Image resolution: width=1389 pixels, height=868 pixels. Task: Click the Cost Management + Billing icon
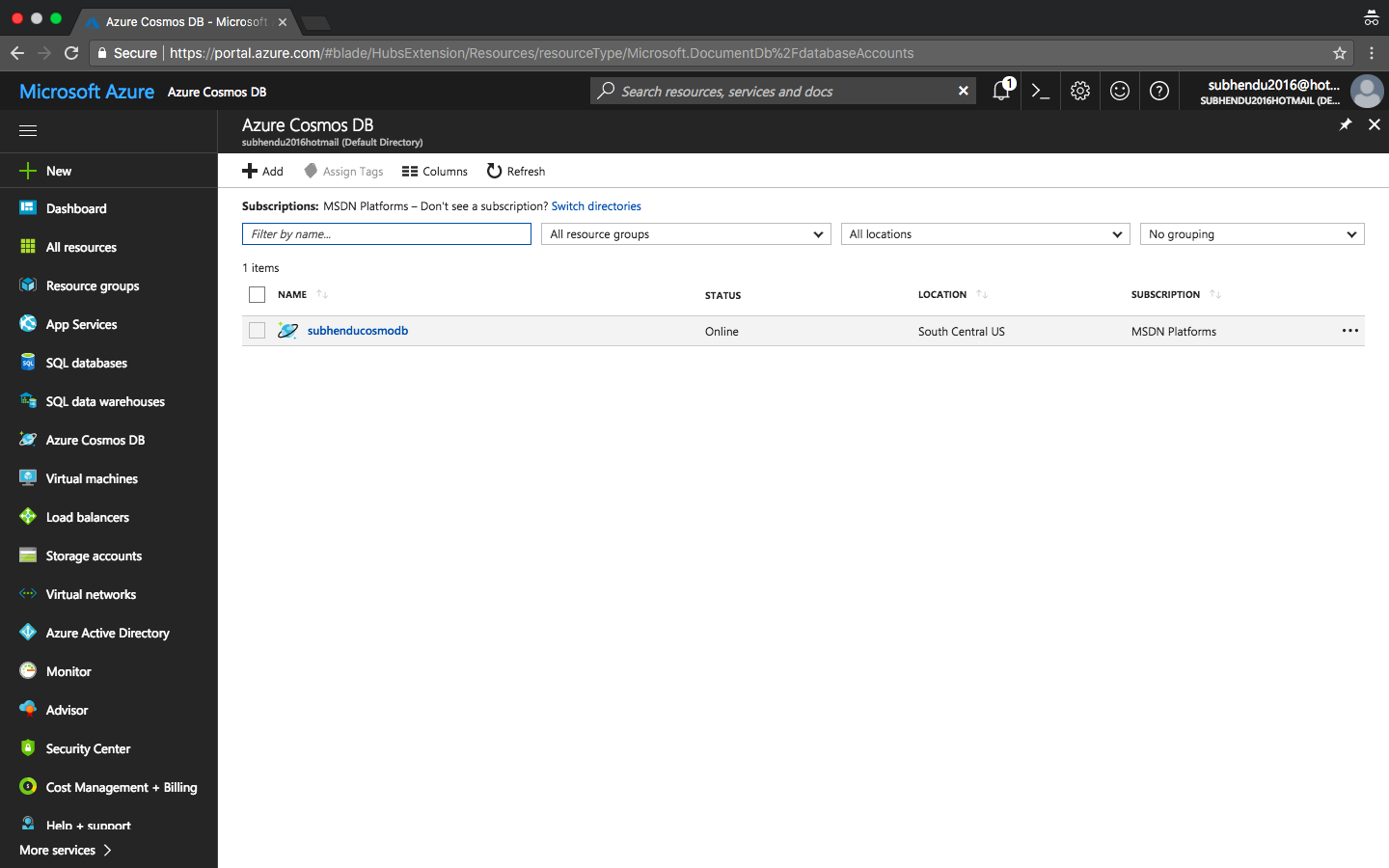[28, 787]
